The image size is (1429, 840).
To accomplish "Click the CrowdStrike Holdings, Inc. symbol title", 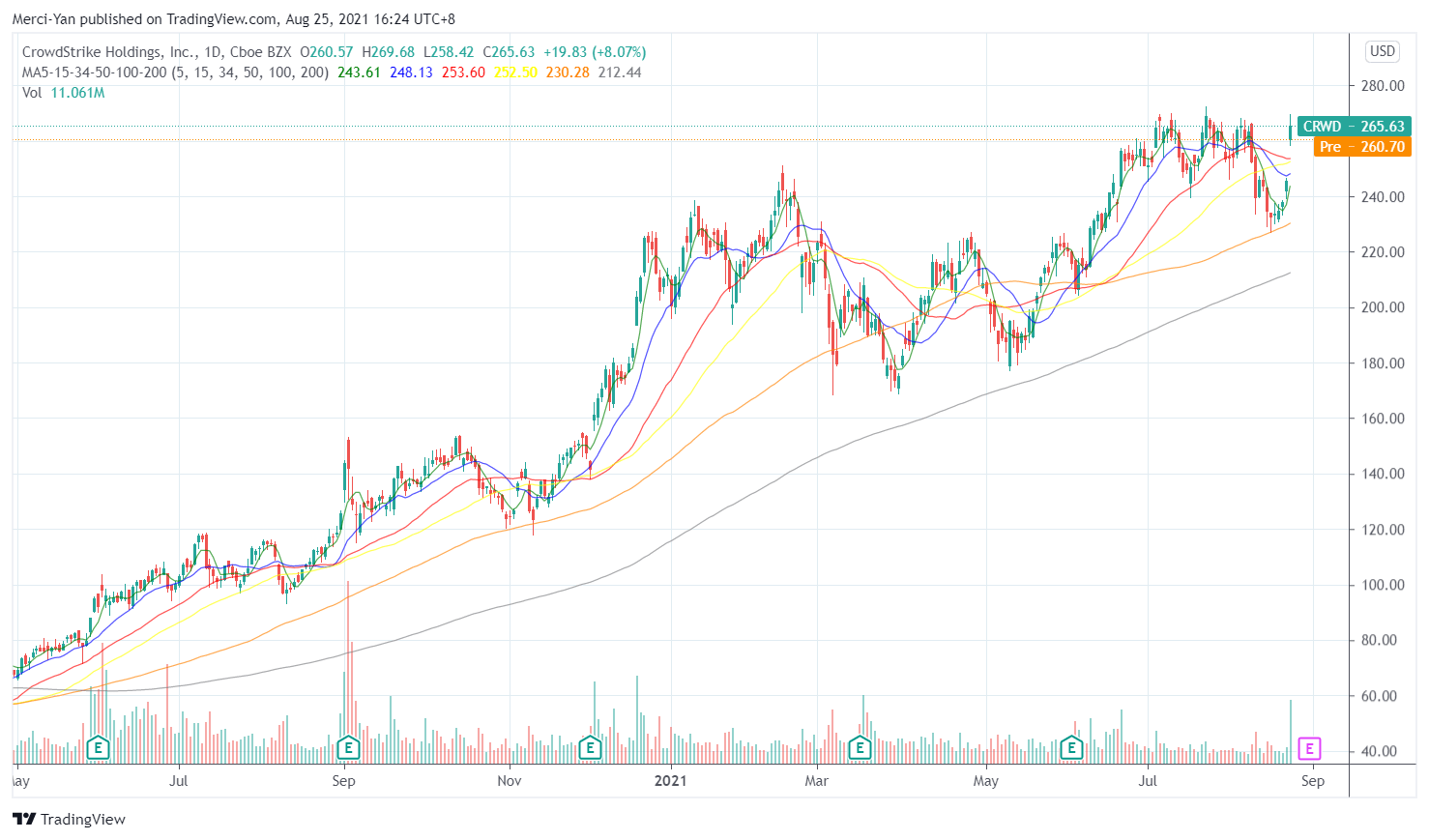I will 107,52.
